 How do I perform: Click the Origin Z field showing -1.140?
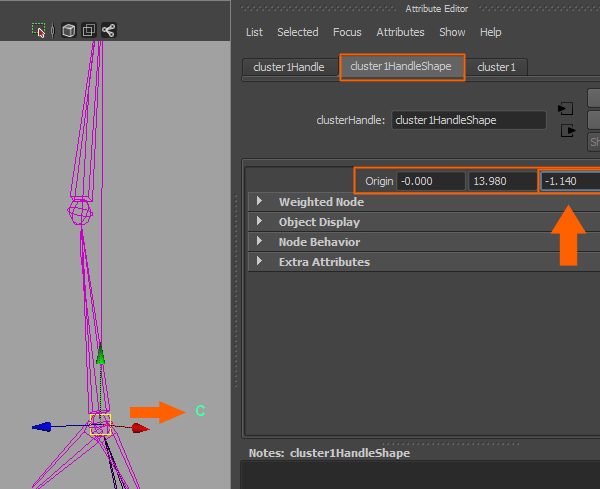[x=570, y=181]
